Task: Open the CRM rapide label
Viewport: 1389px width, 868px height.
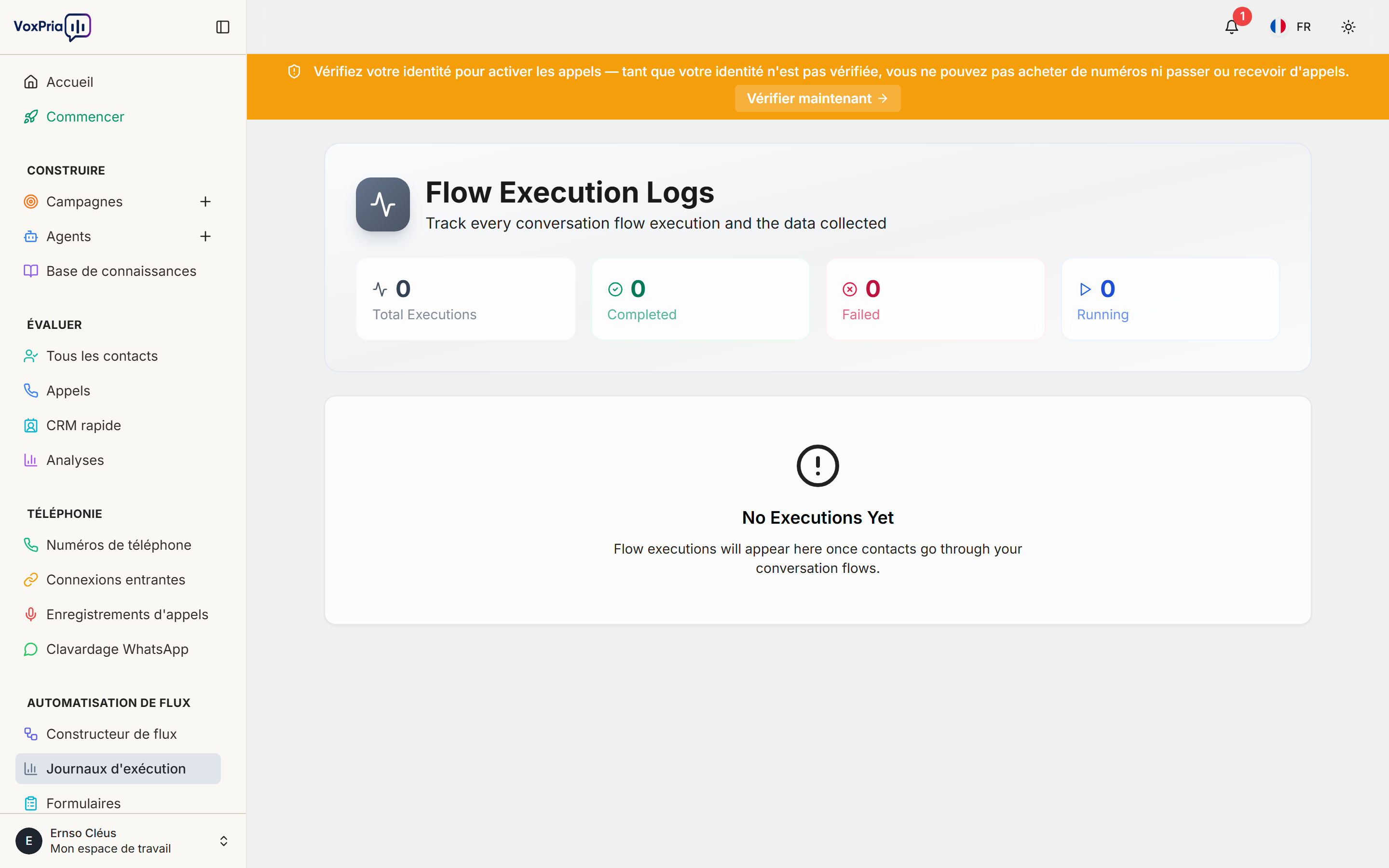Action: point(83,425)
